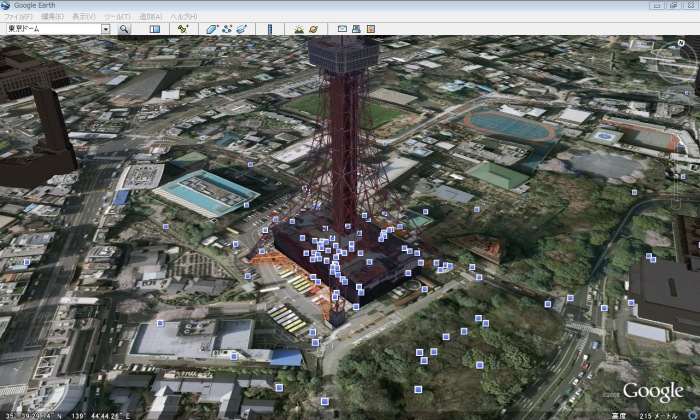
Task: Click the compass N marker
Action: pyautogui.click(x=681, y=43)
